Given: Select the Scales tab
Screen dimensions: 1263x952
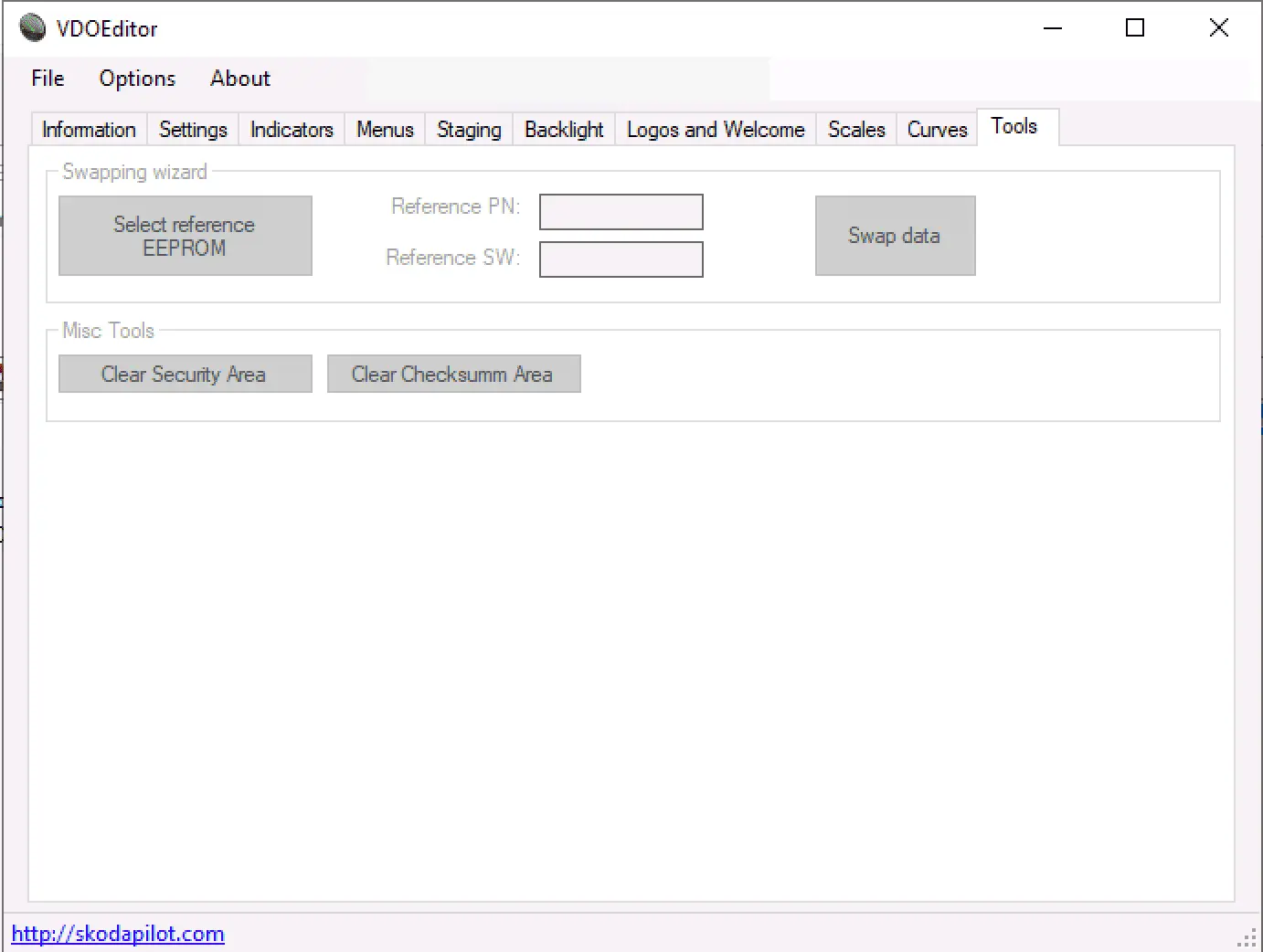Looking at the screenshot, I should (856, 130).
